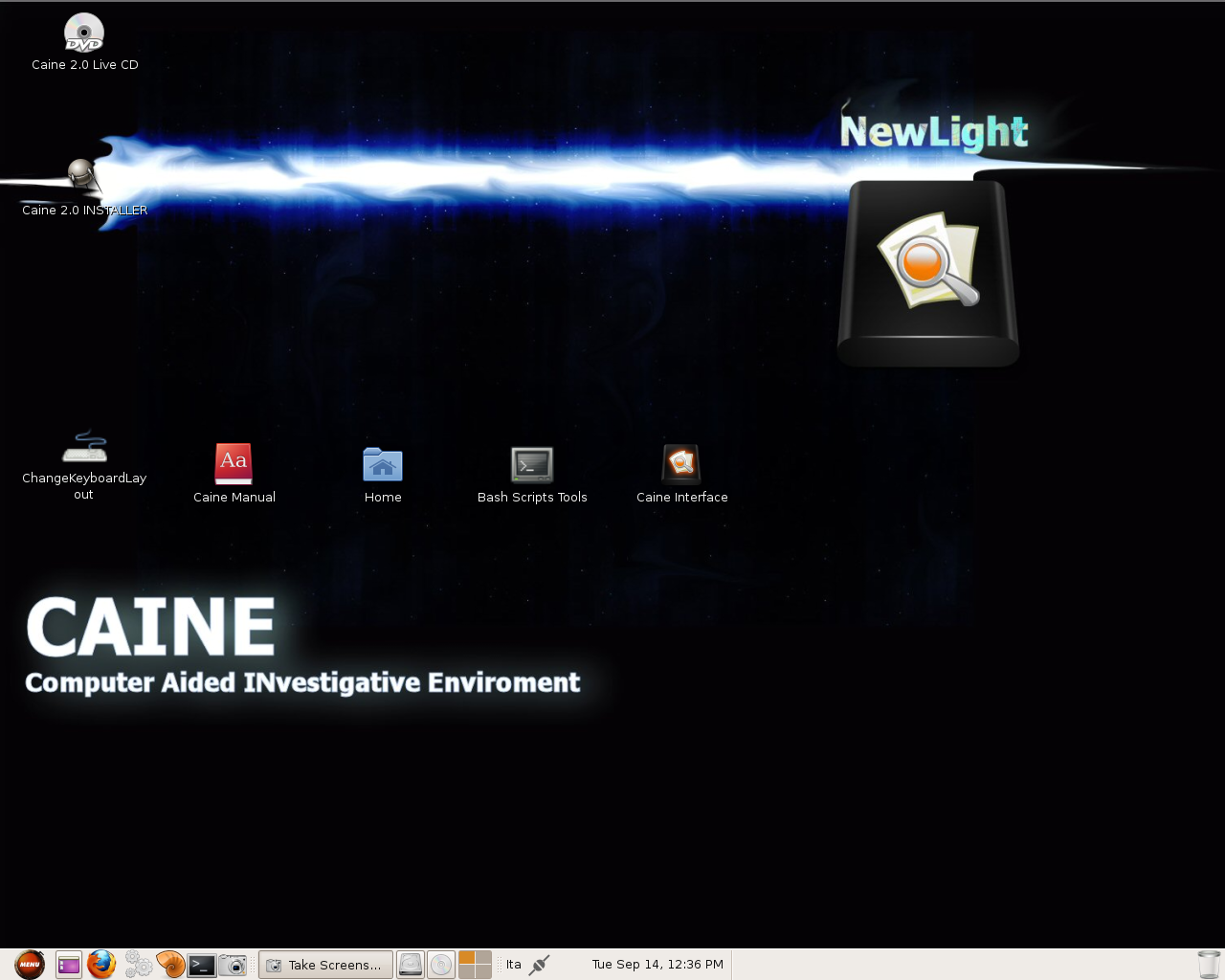This screenshot has width=1225, height=980.
Task: Click the purple show-desktop panel icon
Action: pos(69,965)
